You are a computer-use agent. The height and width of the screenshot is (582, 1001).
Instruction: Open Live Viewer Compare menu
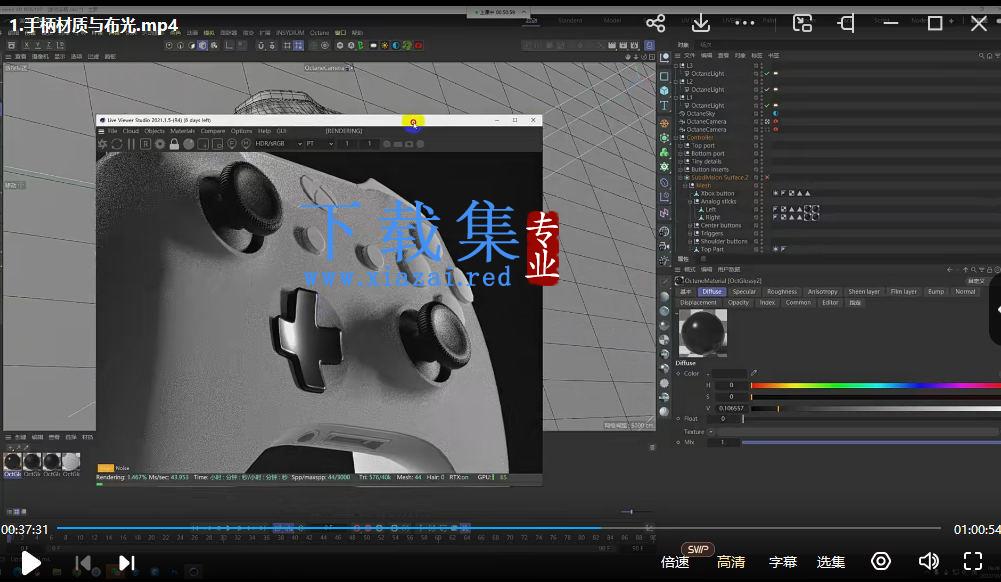pos(213,131)
